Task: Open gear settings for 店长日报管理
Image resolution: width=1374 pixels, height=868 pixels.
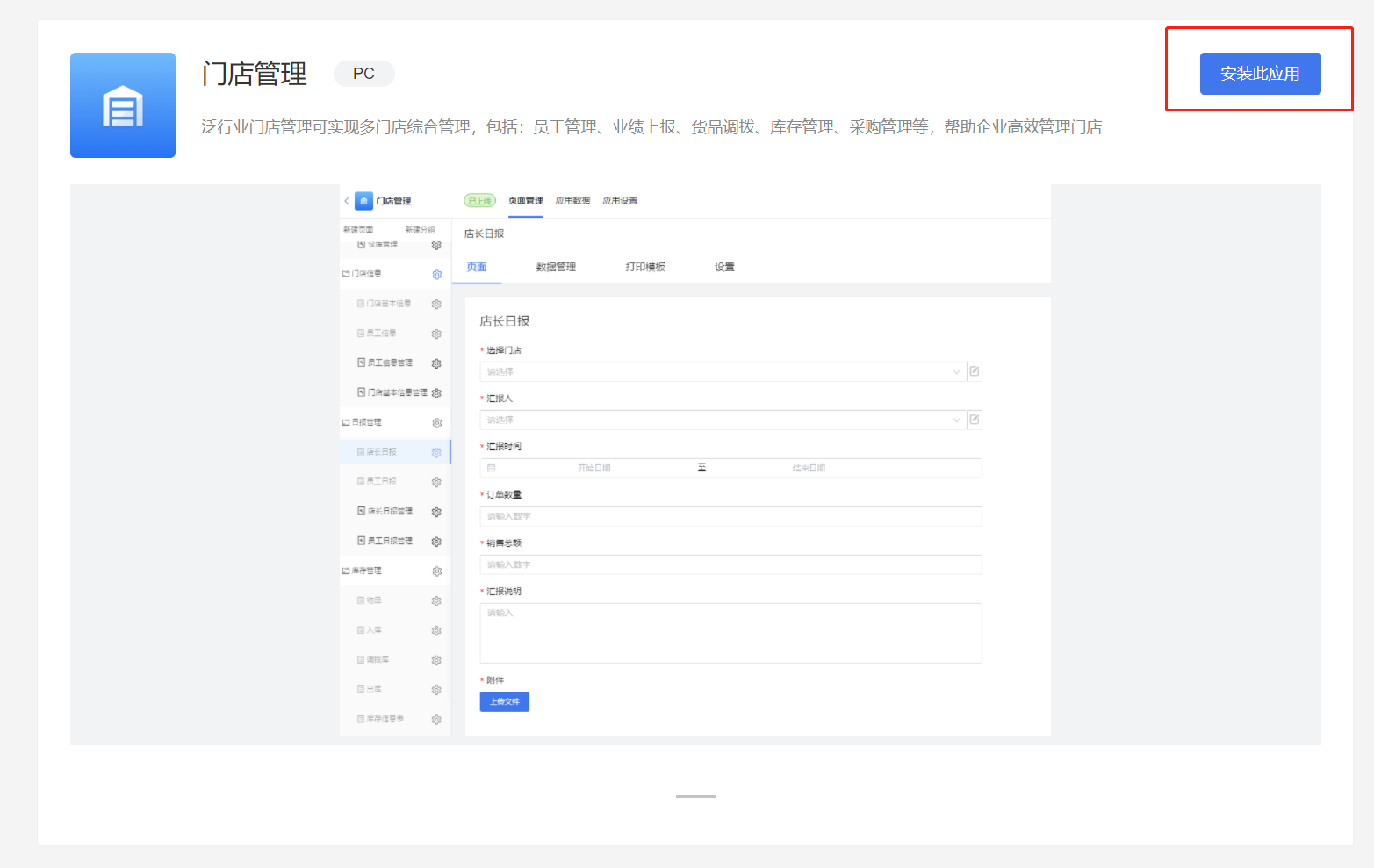Action: click(x=436, y=512)
